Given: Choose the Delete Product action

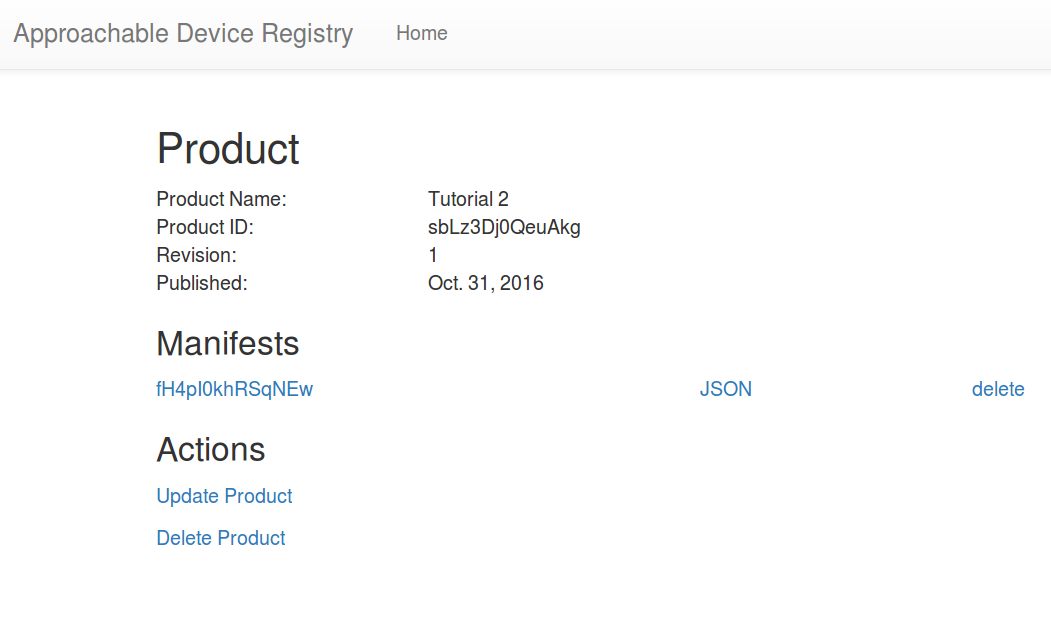Looking at the screenshot, I should point(221,538).
